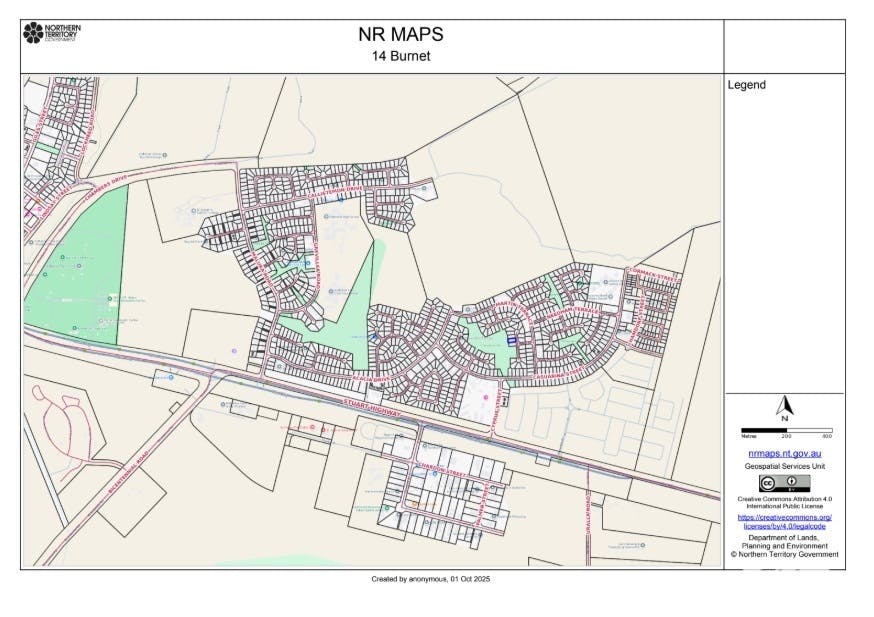Click the north arrow compass icon
The height and width of the screenshot is (617, 874).
pos(785,406)
